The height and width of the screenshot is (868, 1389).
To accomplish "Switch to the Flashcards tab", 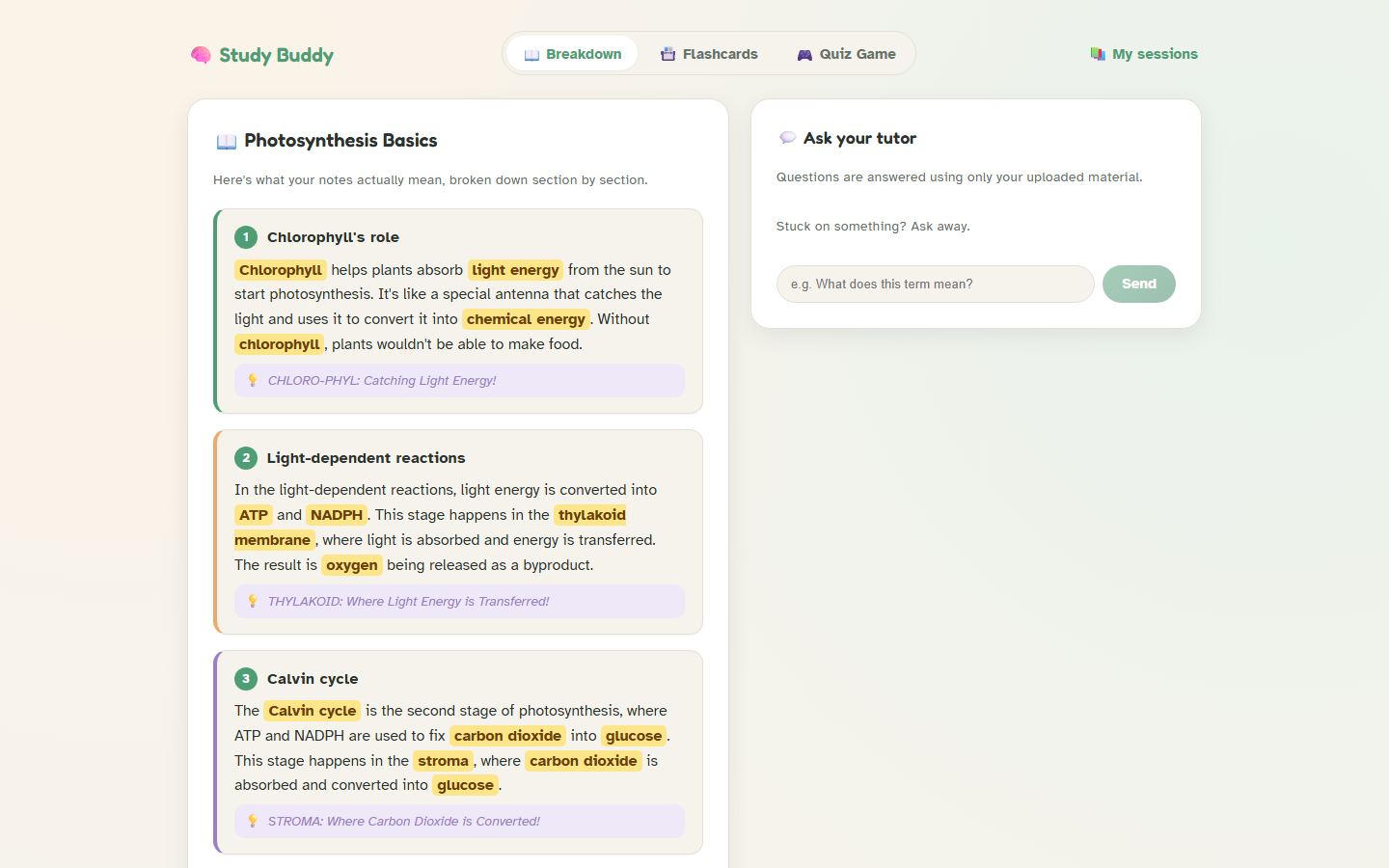I will pos(709,54).
